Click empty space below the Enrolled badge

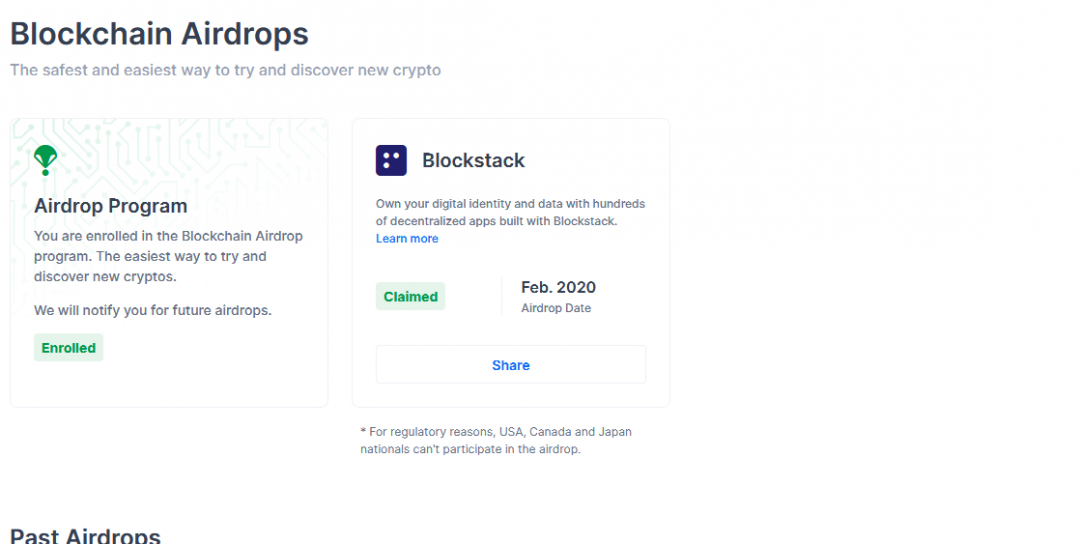(168, 385)
